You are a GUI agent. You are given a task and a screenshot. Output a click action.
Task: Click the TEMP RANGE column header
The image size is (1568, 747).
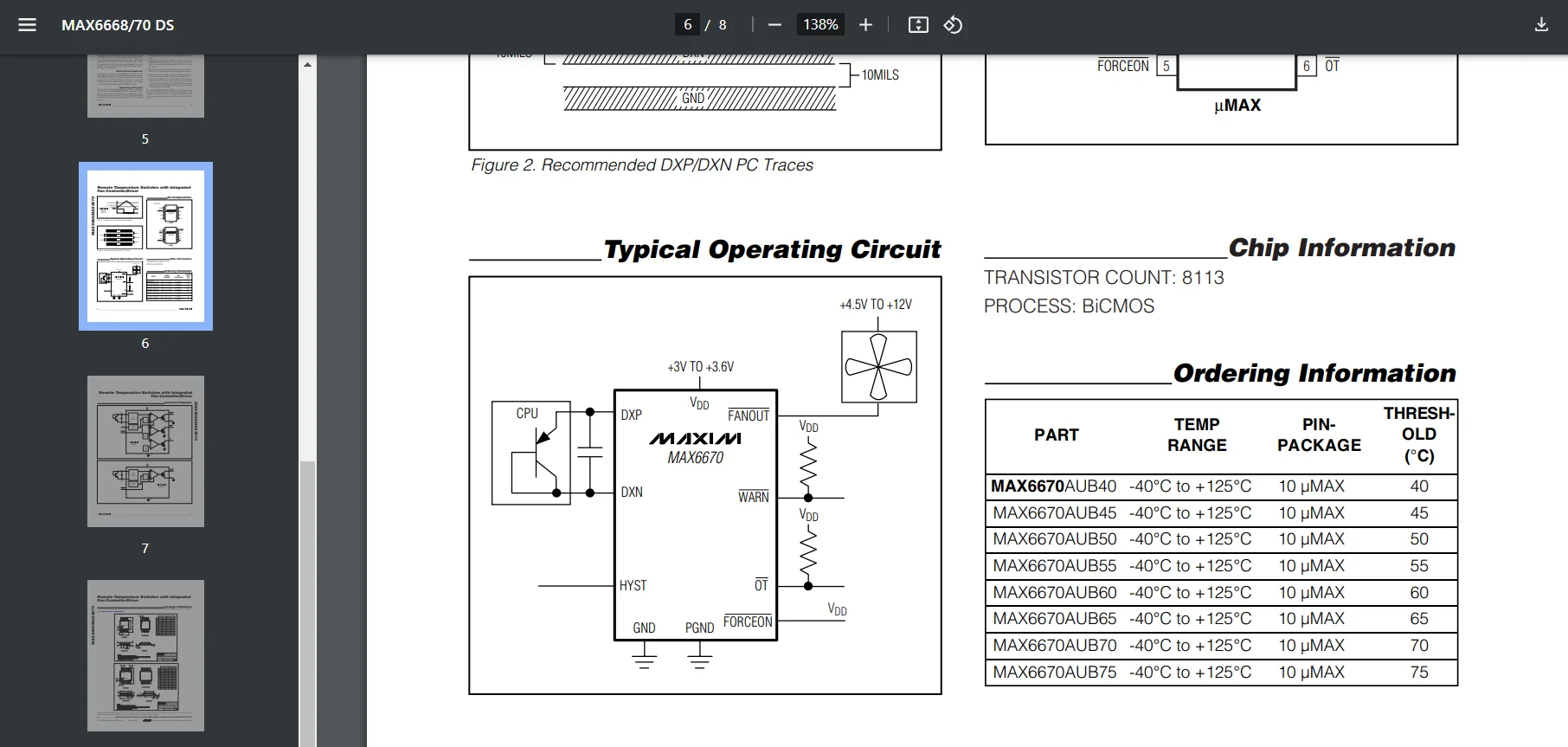point(1197,435)
